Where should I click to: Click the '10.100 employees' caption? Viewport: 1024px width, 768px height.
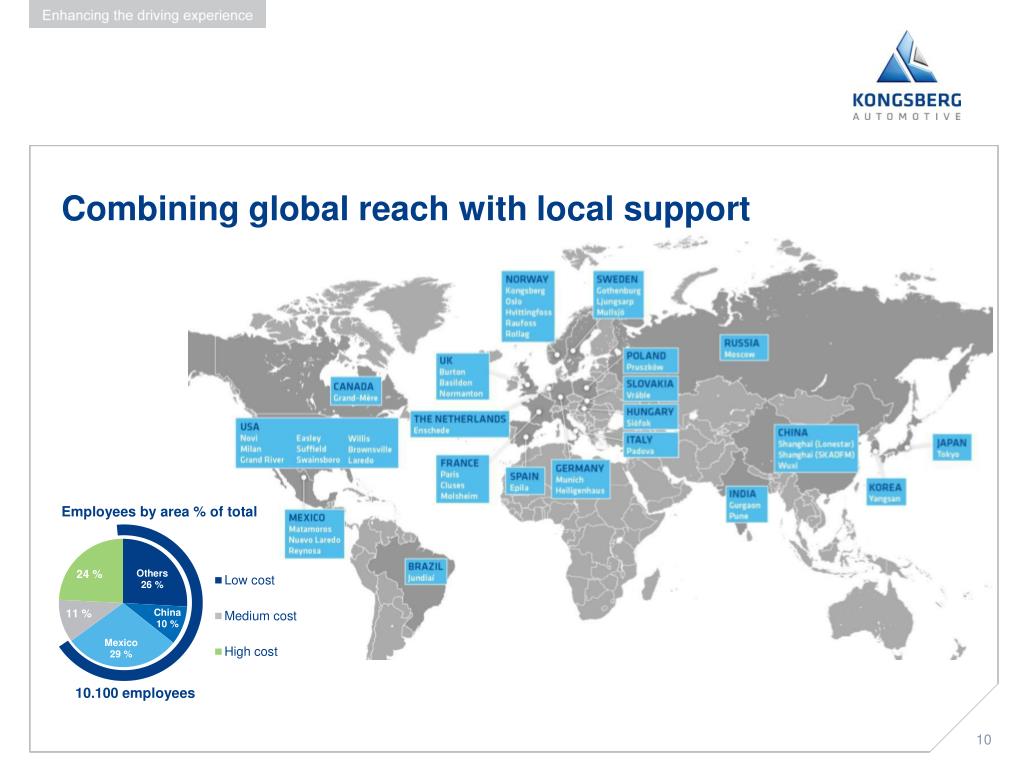click(135, 694)
